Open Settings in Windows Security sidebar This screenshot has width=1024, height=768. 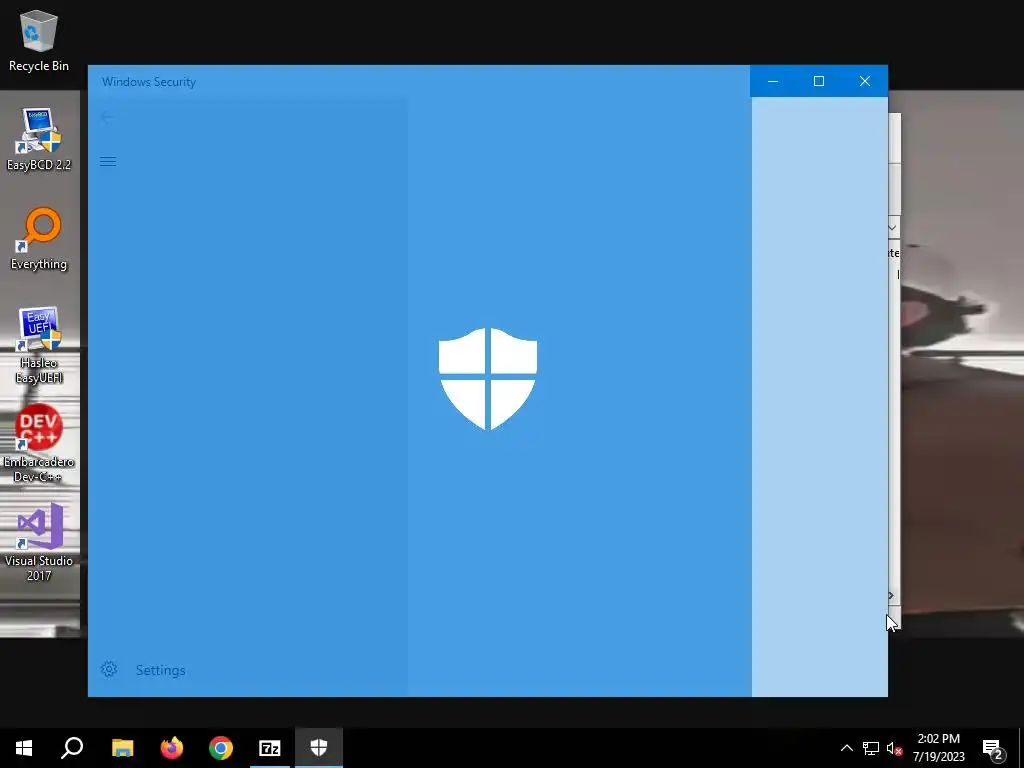[x=143, y=670]
